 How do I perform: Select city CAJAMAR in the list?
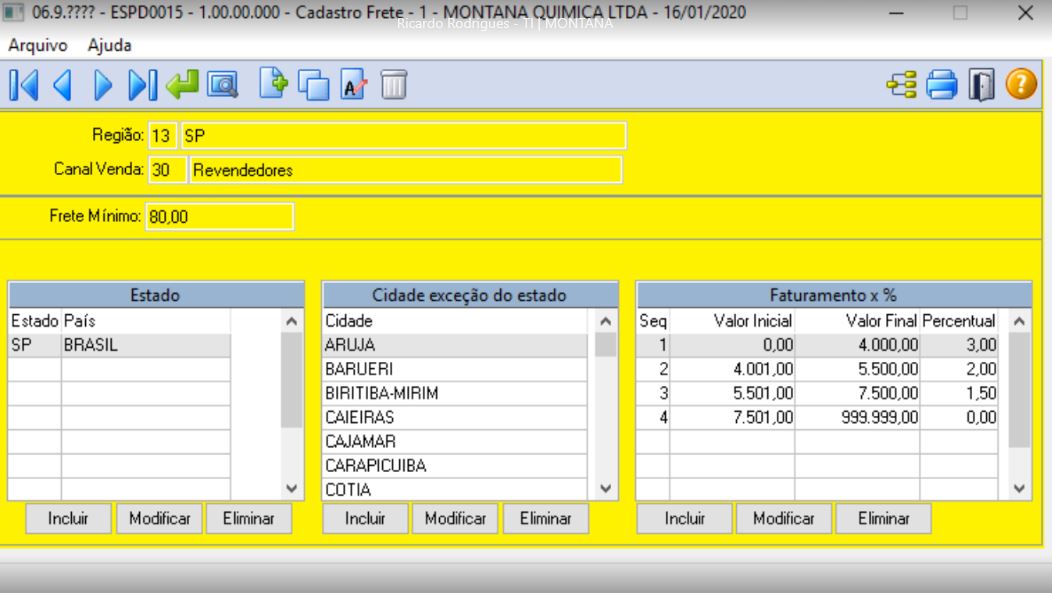click(455, 441)
